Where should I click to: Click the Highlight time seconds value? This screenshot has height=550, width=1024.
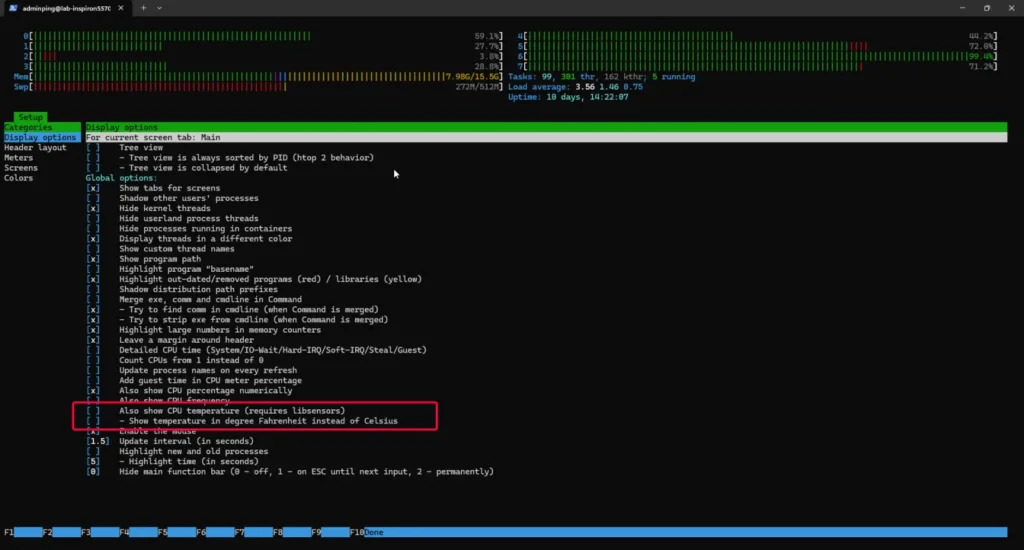coord(93,461)
